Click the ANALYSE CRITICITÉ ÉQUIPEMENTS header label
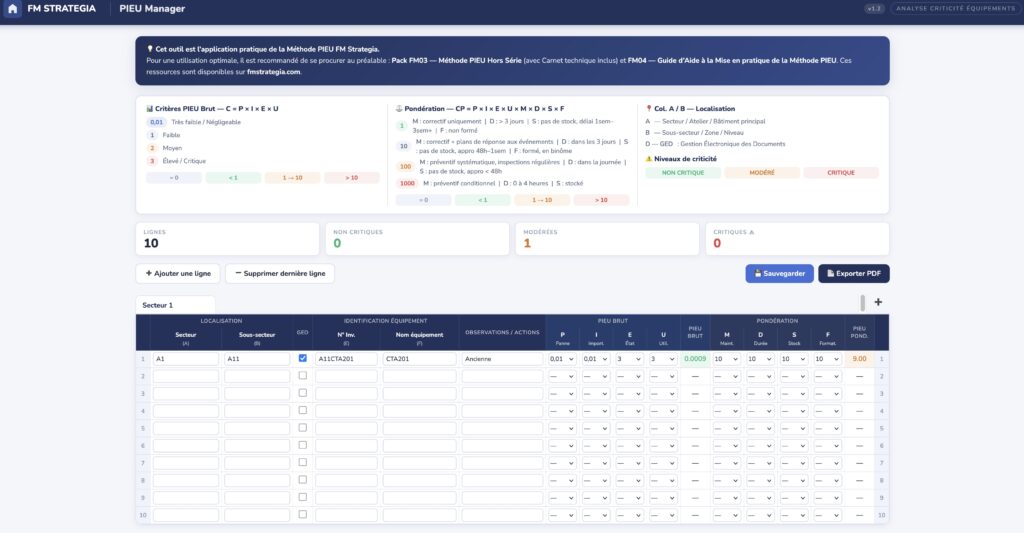Screen dimensions: 1024x533 [x=954, y=9]
